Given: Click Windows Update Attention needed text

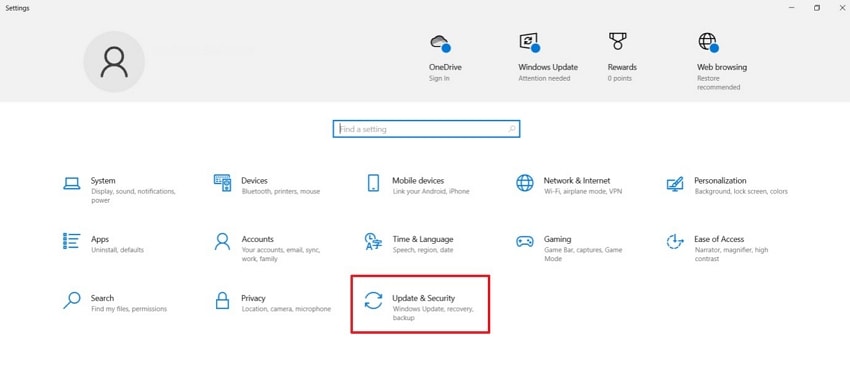Looking at the screenshot, I should (544, 79).
